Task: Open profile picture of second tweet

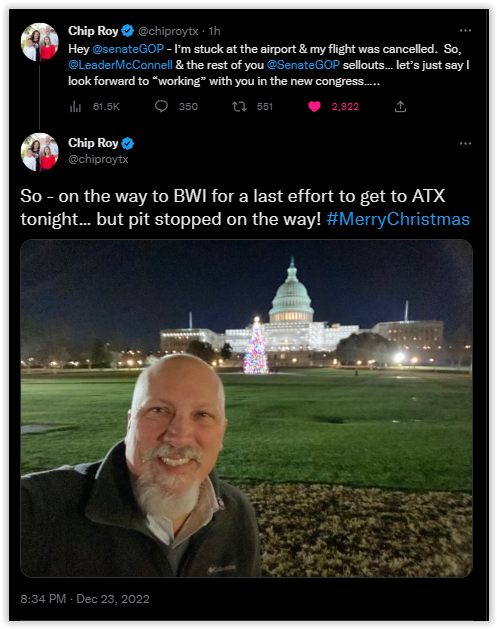Action: [40, 152]
